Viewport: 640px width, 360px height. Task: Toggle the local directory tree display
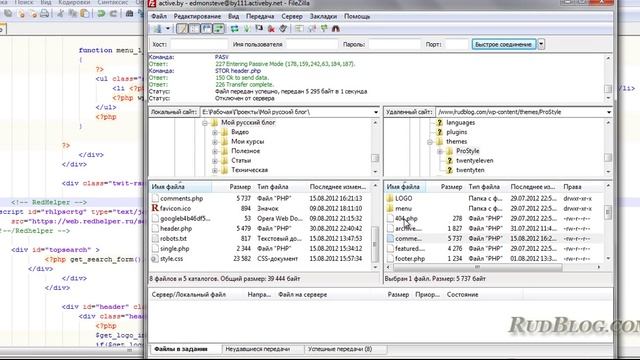[194, 29]
